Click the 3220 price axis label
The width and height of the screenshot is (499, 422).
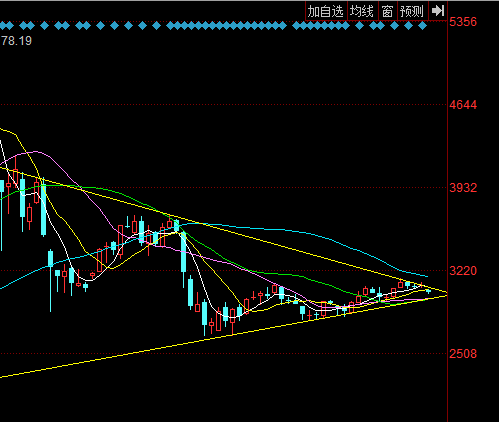coord(463,271)
